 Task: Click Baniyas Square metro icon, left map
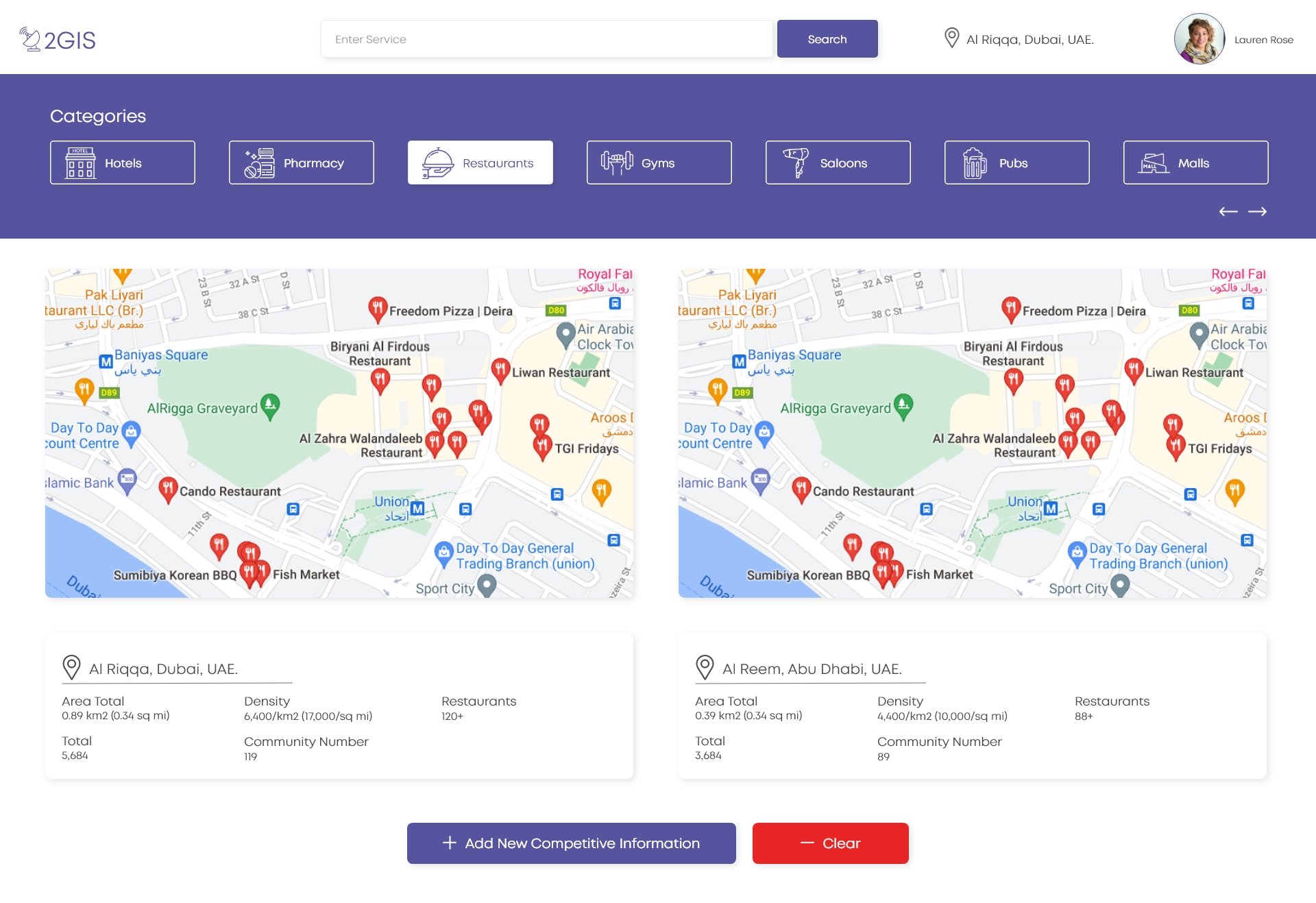[x=106, y=361]
